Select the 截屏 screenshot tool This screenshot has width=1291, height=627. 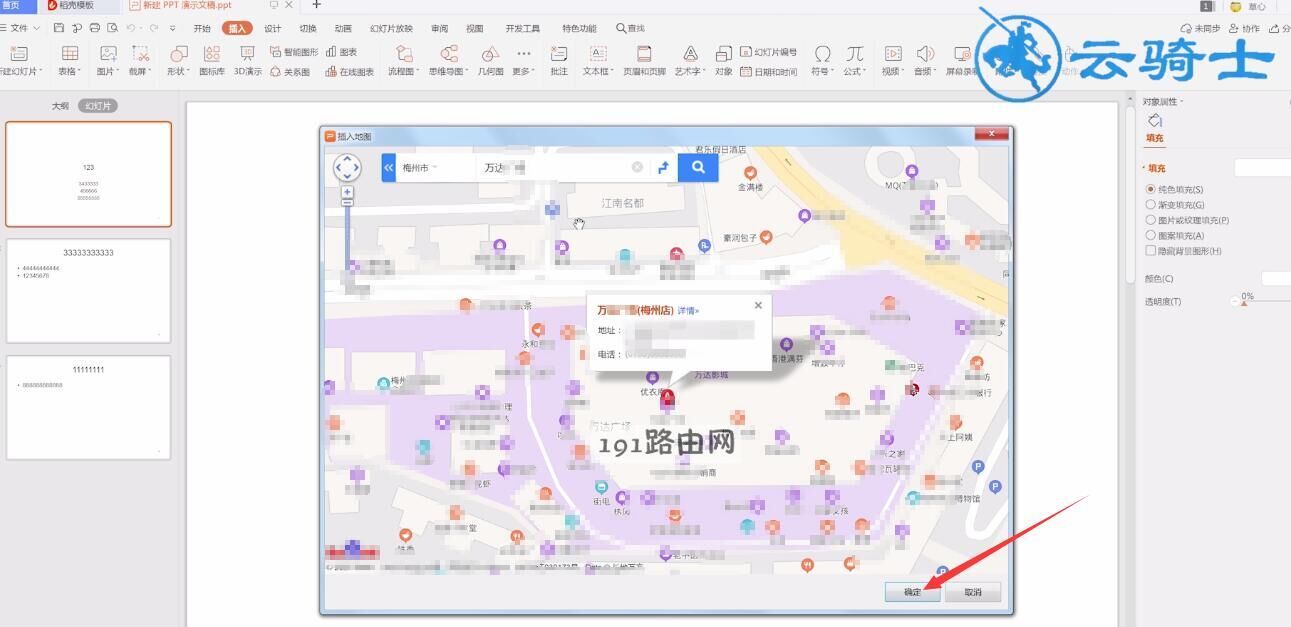(139, 59)
